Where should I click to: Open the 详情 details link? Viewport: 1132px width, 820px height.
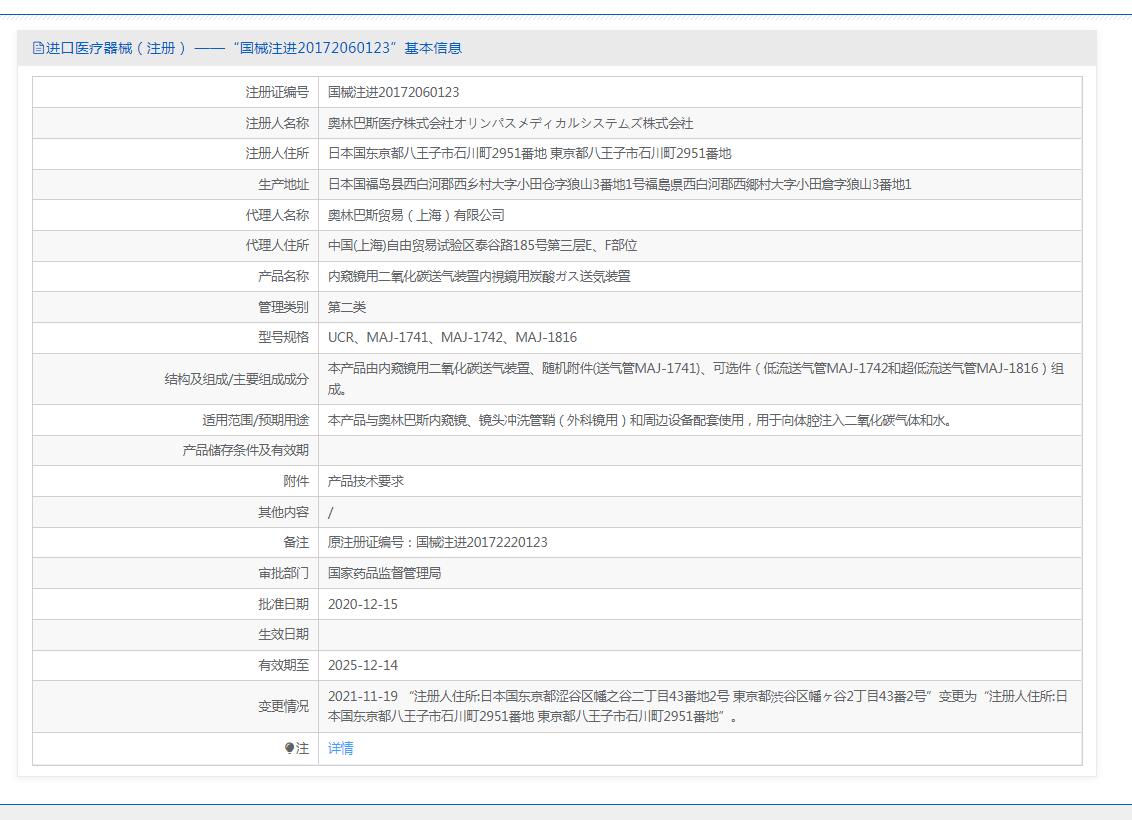[340, 749]
